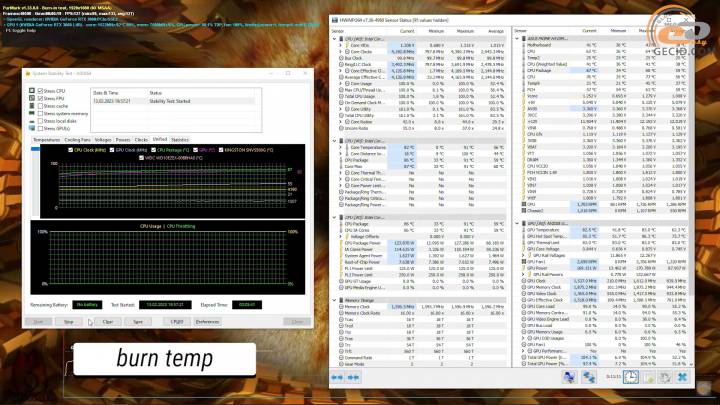Expand Core Temperatures row
Viewport: 720px width, 405px height.
tap(340, 147)
